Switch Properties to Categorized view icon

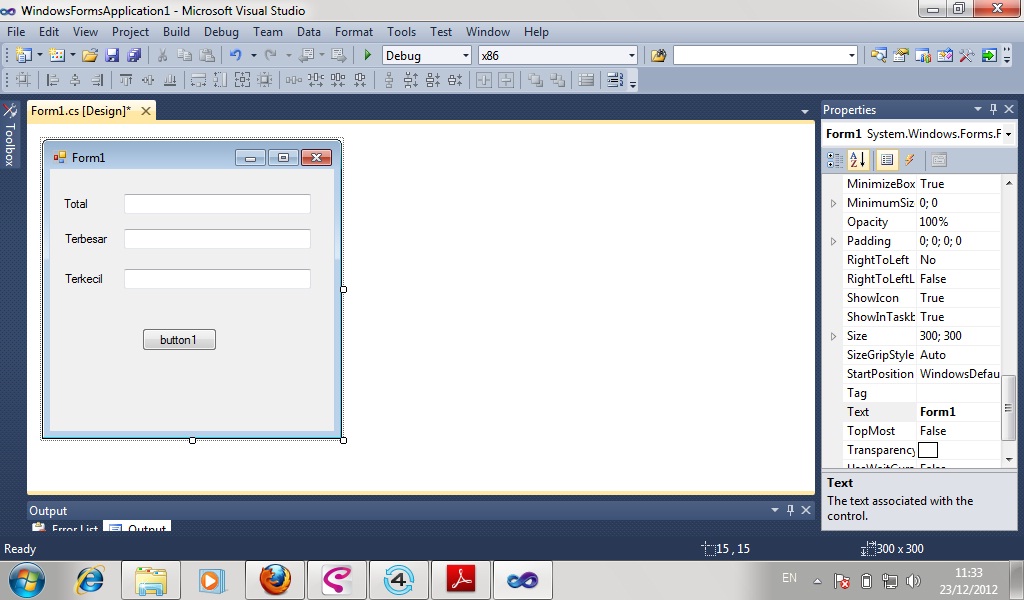(x=835, y=160)
